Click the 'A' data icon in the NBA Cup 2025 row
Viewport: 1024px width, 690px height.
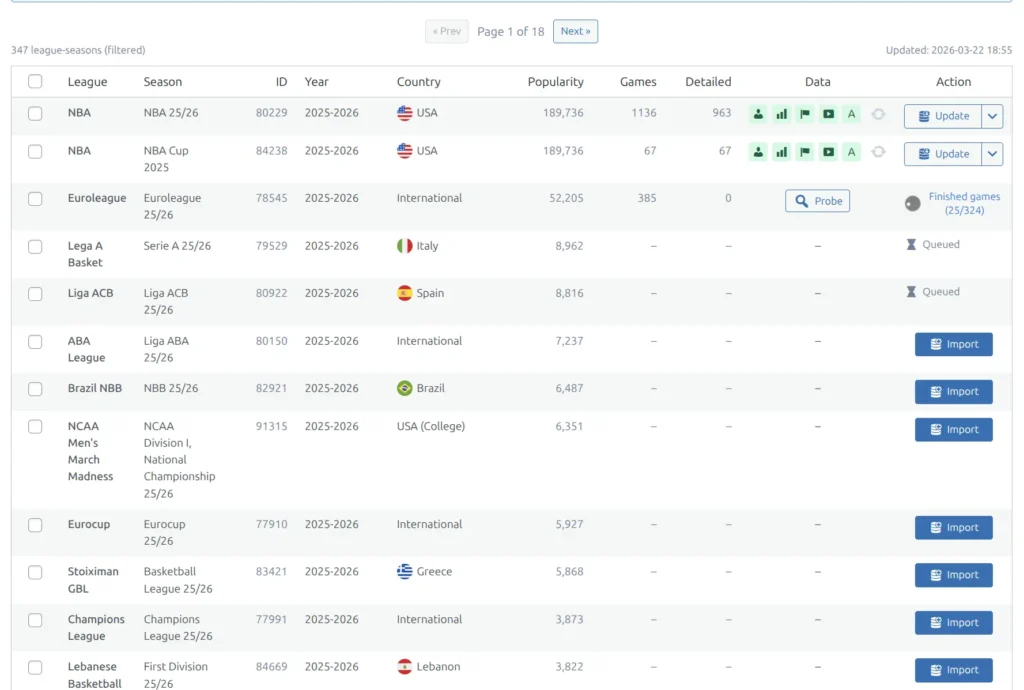pyautogui.click(x=851, y=152)
